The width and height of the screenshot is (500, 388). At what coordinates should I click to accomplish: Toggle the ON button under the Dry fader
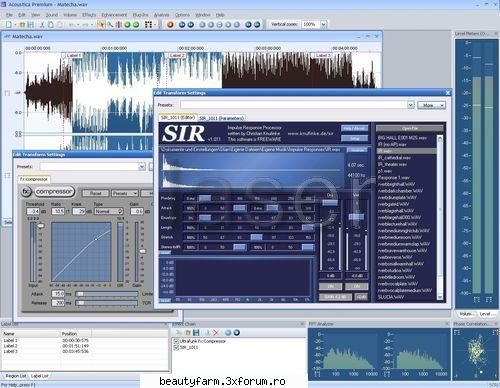pos(330,286)
